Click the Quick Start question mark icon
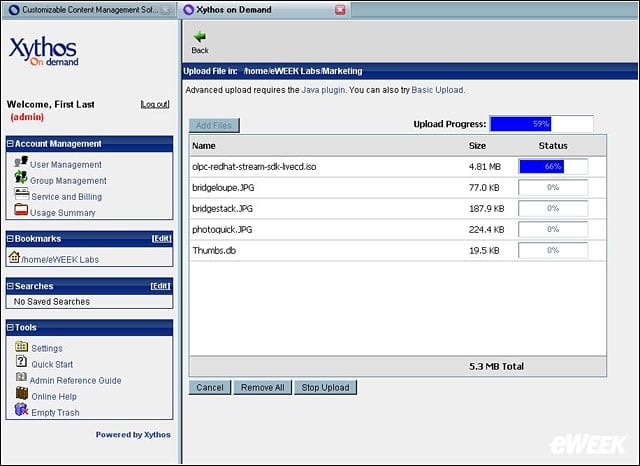Image resolution: width=640 pixels, height=466 pixels. (x=21, y=361)
